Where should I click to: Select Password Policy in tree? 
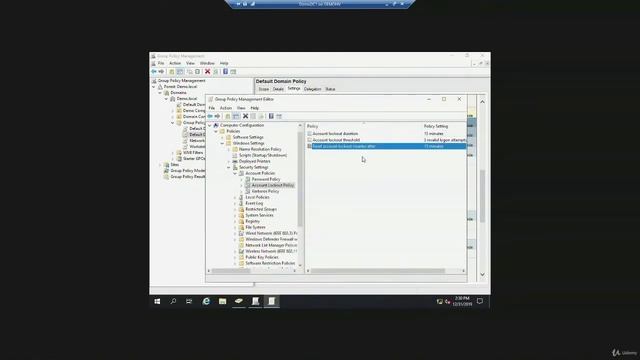click(x=266, y=179)
